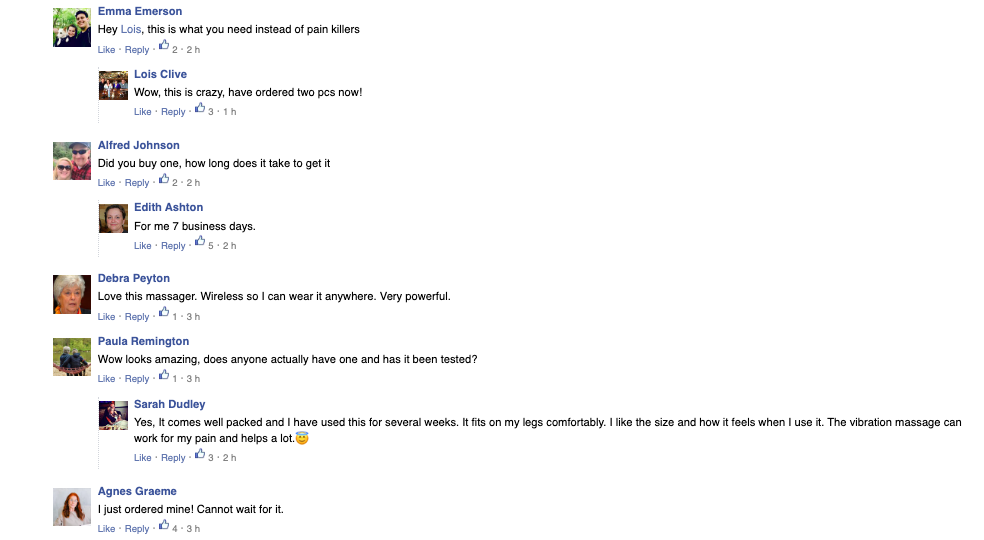
Task: Open Paula Remington's name link
Action: coord(143,341)
